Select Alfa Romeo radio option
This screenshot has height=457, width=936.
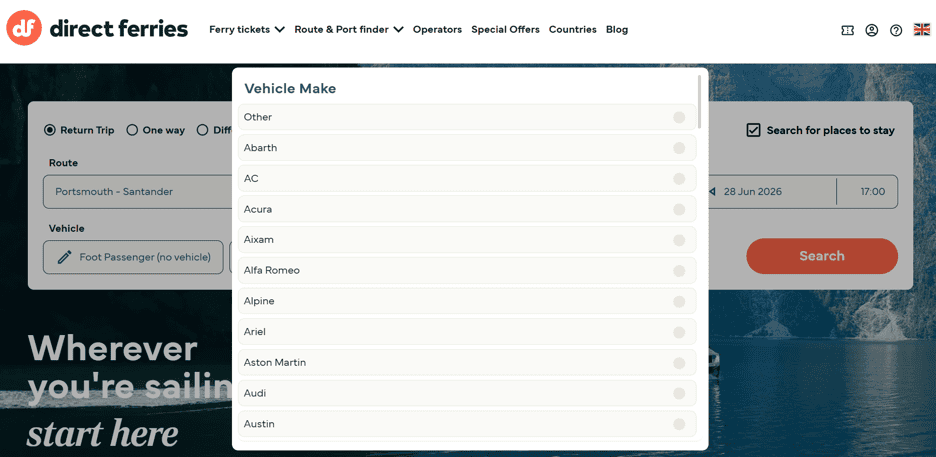pos(679,271)
